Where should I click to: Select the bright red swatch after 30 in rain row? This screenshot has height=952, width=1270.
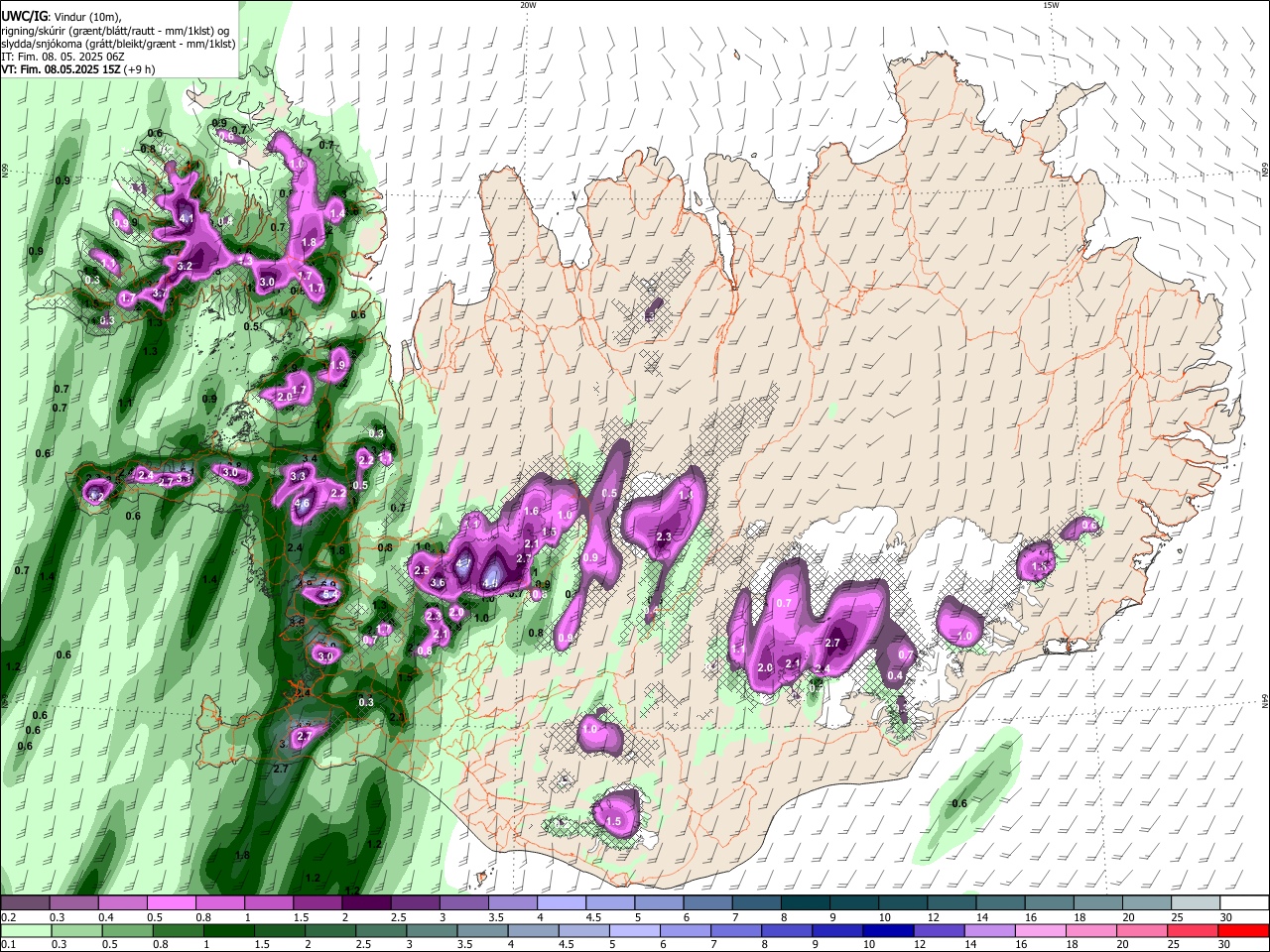tap(1244, 930)
